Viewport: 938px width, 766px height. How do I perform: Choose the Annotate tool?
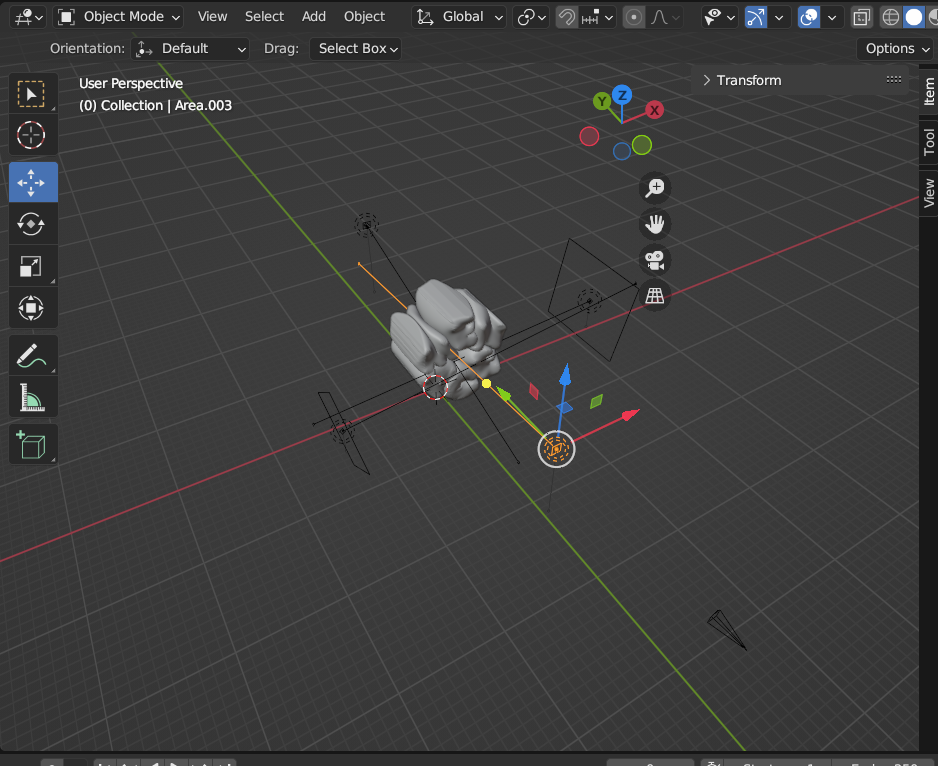[x=33, y=354]
